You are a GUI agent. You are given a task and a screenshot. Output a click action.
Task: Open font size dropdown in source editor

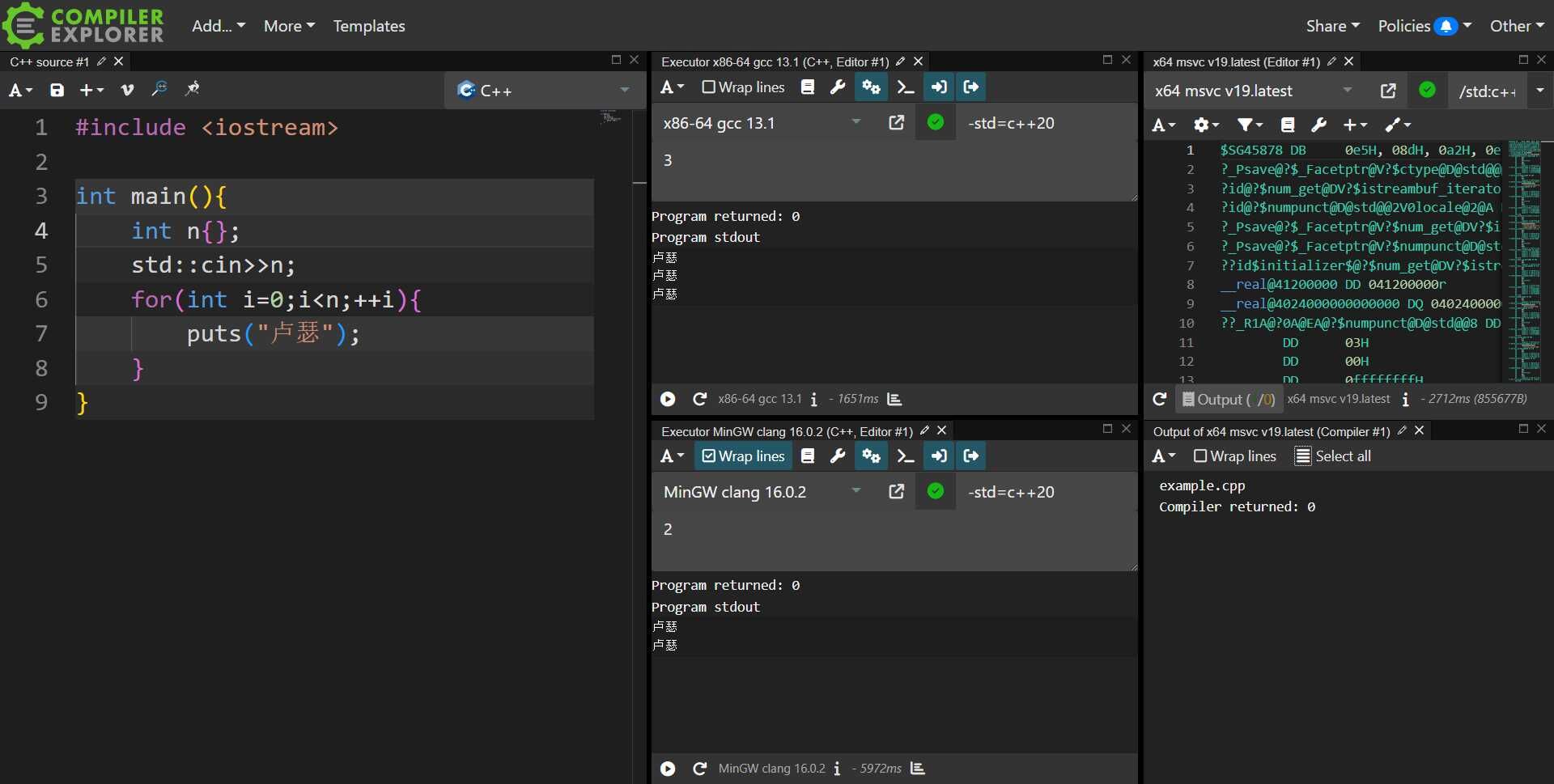pyautogui.click(x=21, y=90)
